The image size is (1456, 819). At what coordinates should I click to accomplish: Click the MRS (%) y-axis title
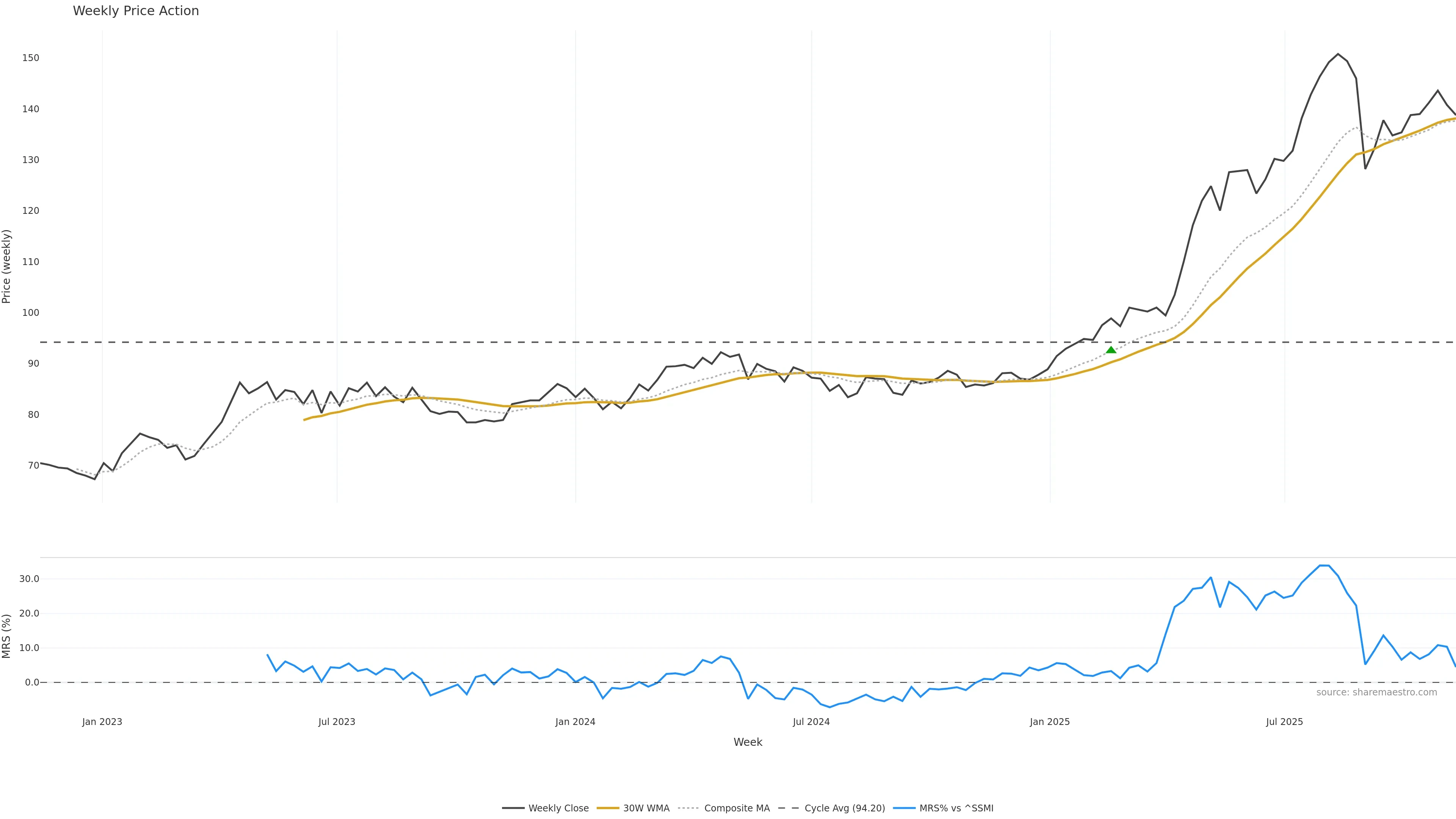6,636
